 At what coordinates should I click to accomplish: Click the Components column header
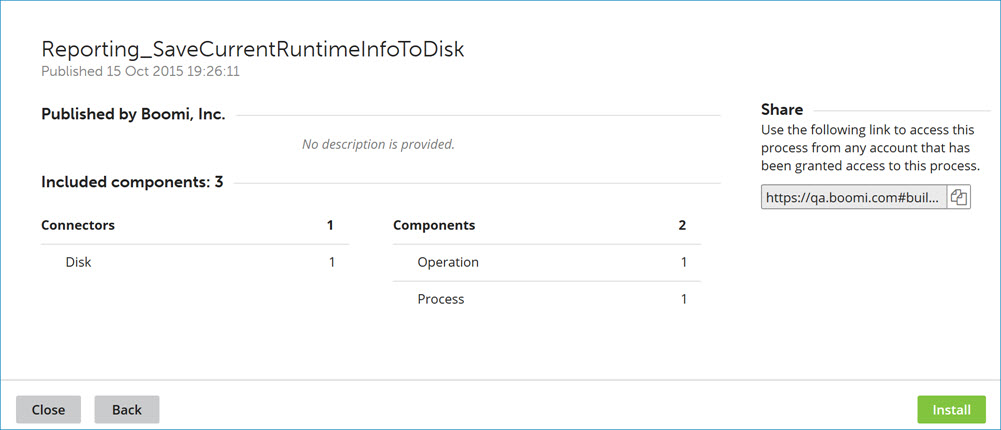click(434, 225)
